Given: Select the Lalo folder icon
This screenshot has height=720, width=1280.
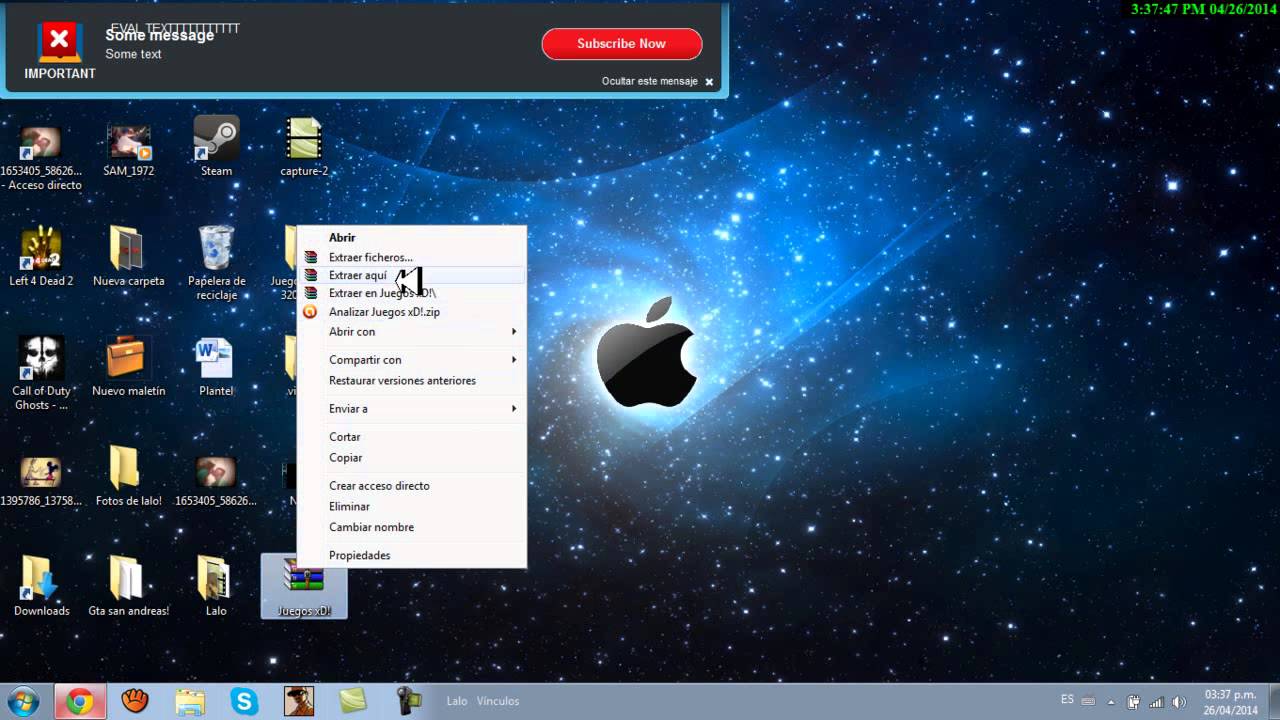Looking at the screenshot, I should tap(216, 587).
